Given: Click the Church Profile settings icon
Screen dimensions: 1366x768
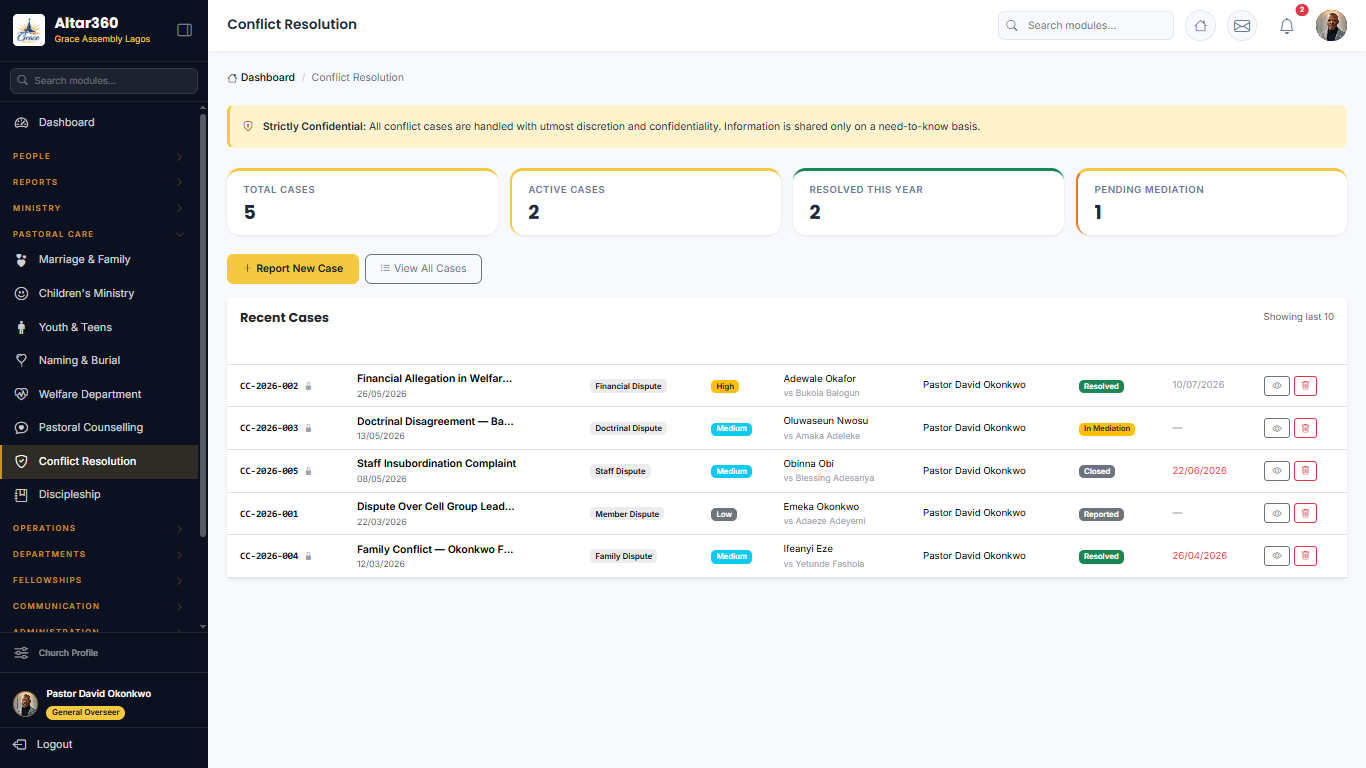Looking at the screenshot, I should 21,653.
